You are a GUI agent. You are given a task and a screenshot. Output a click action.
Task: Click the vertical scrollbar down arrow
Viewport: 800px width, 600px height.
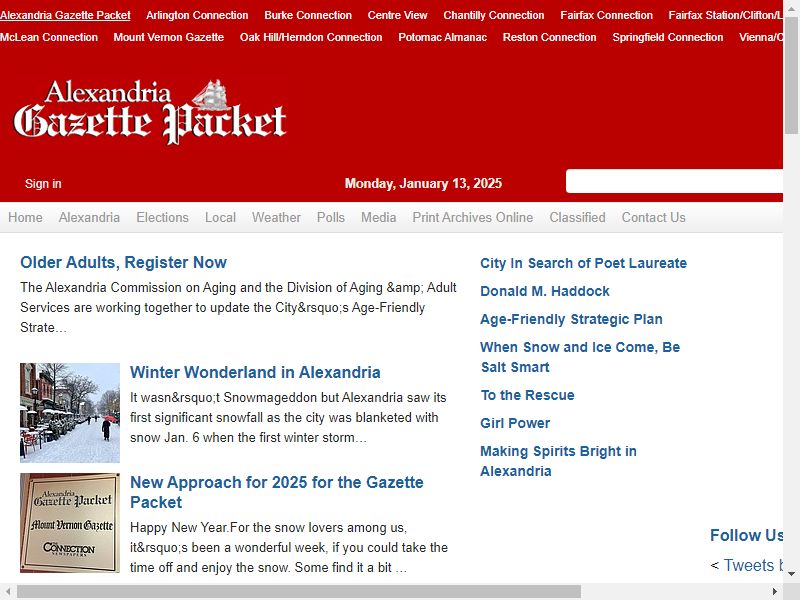[791, 573]
